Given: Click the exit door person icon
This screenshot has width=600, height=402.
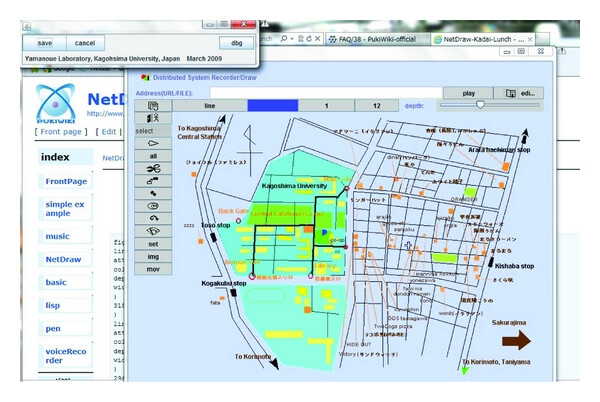Looking at the screenshot, I should [x=153, y=118].
